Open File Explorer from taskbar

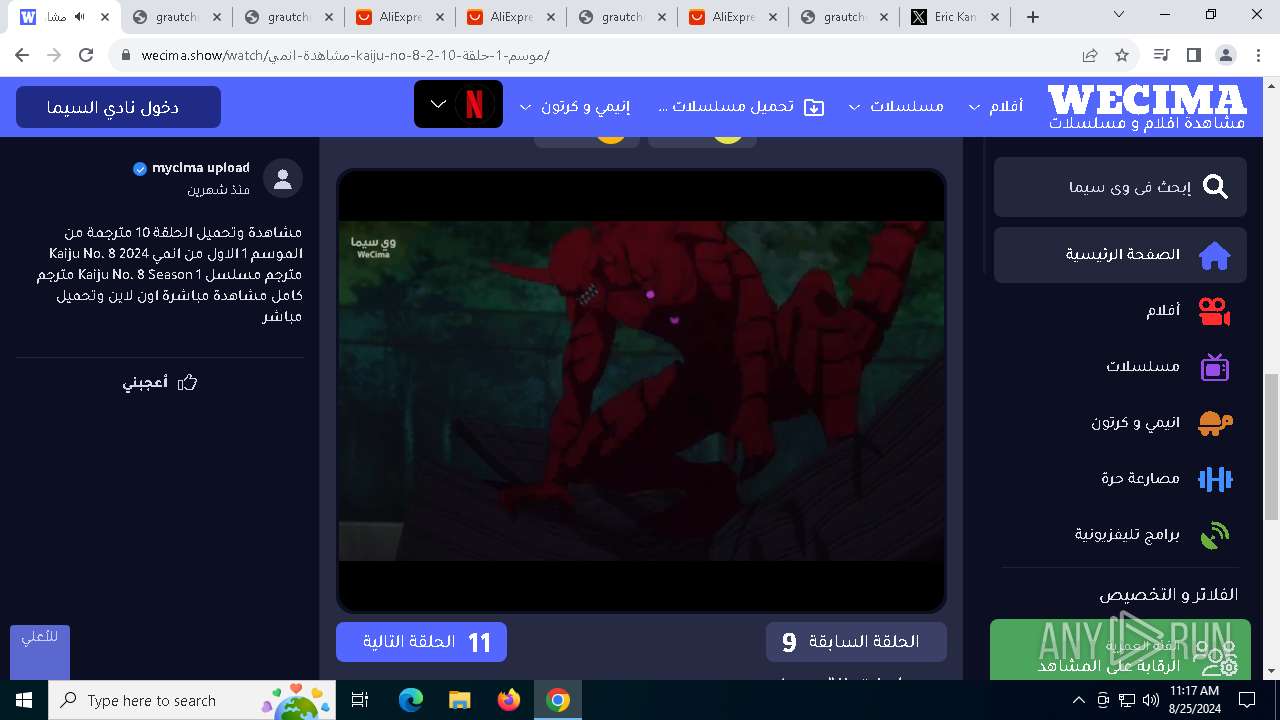coord(460,700)
